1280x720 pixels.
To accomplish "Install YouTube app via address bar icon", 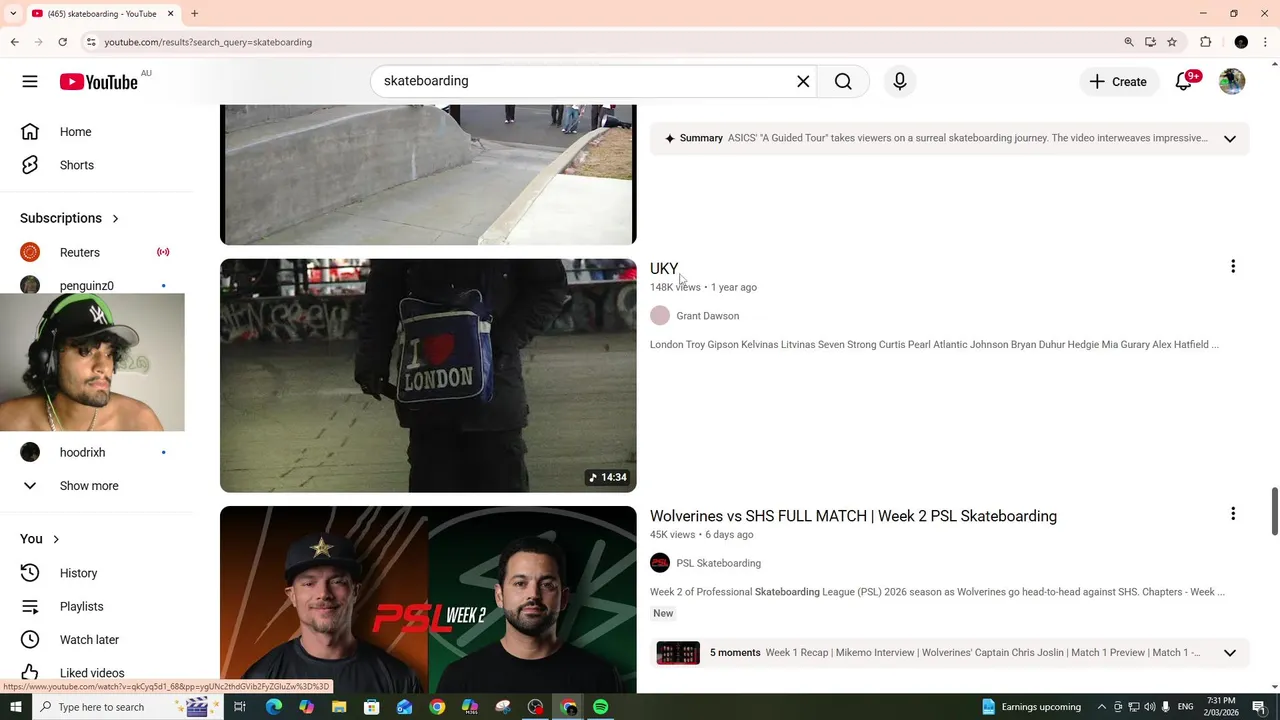I will pos(1150,42).
